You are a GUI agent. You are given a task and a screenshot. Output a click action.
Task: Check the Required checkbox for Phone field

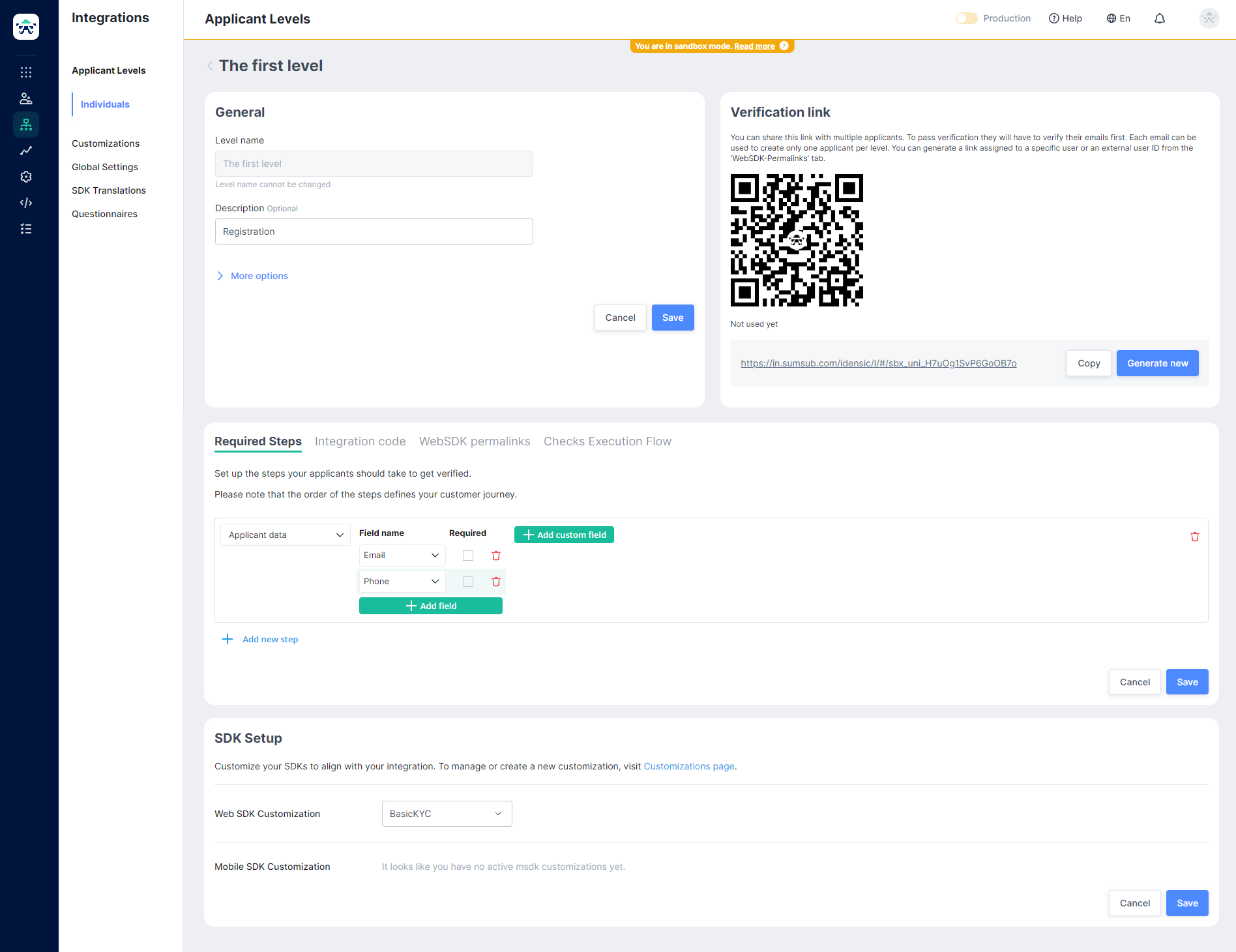(x=468, y=581)
